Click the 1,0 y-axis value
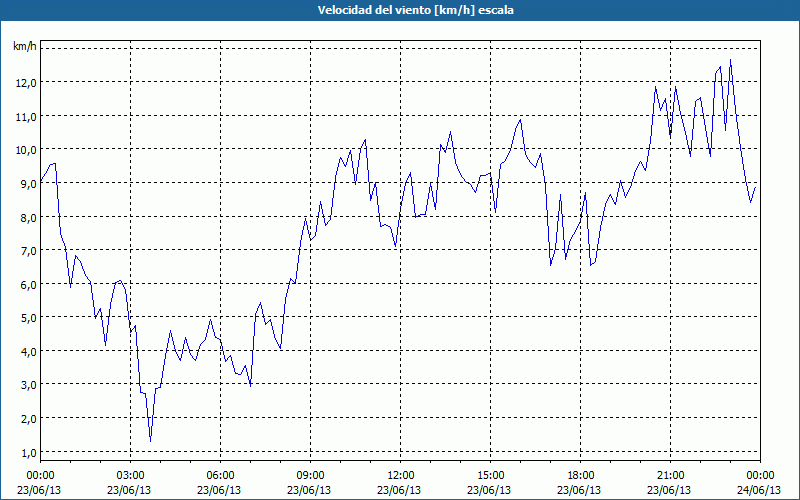This screenshot has width=800, height=500. [x=29, y=452]
